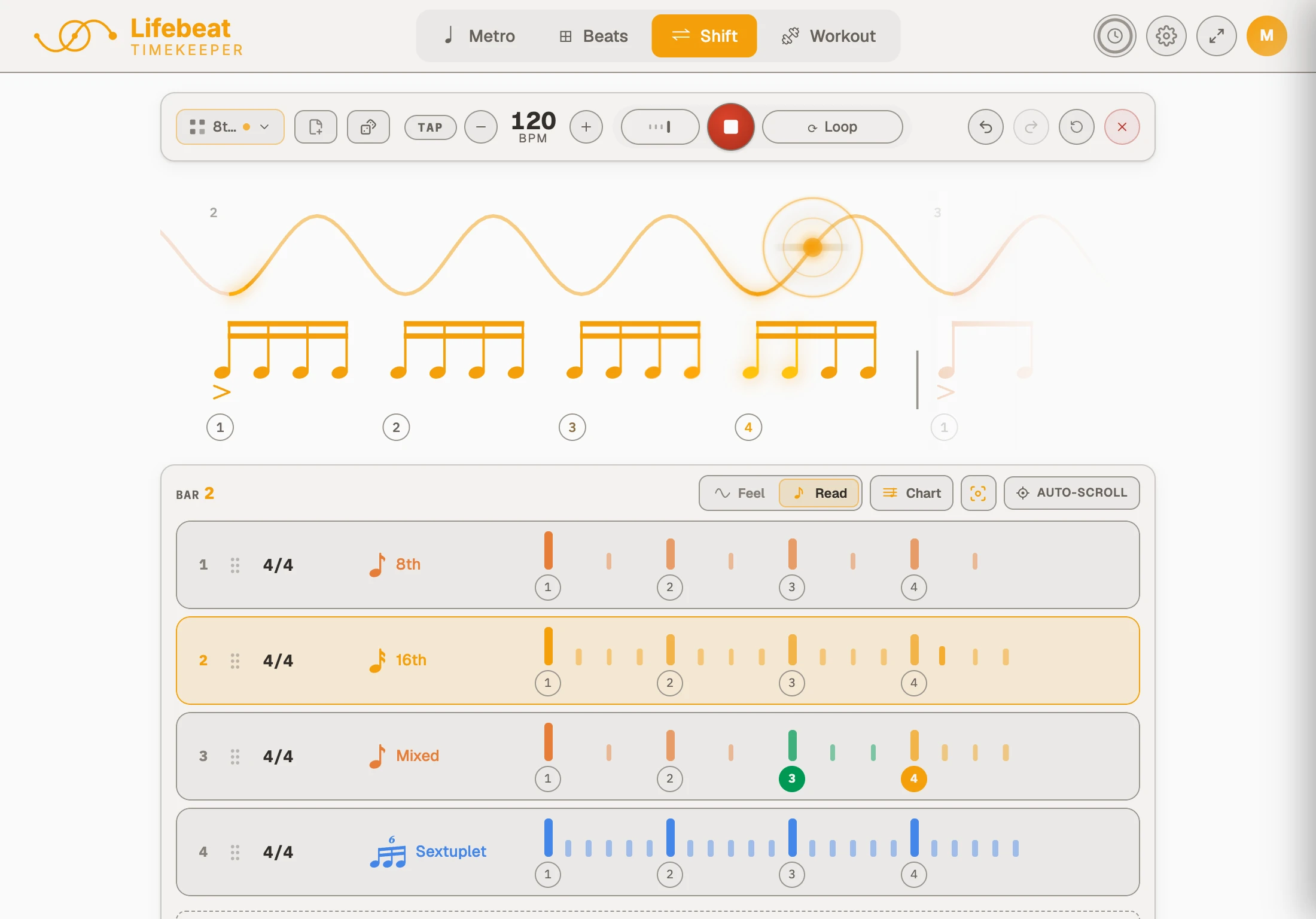The image size is (1316, 919).
Task: Toggle beat 2 in 16th row
Action: click(669, 683)
